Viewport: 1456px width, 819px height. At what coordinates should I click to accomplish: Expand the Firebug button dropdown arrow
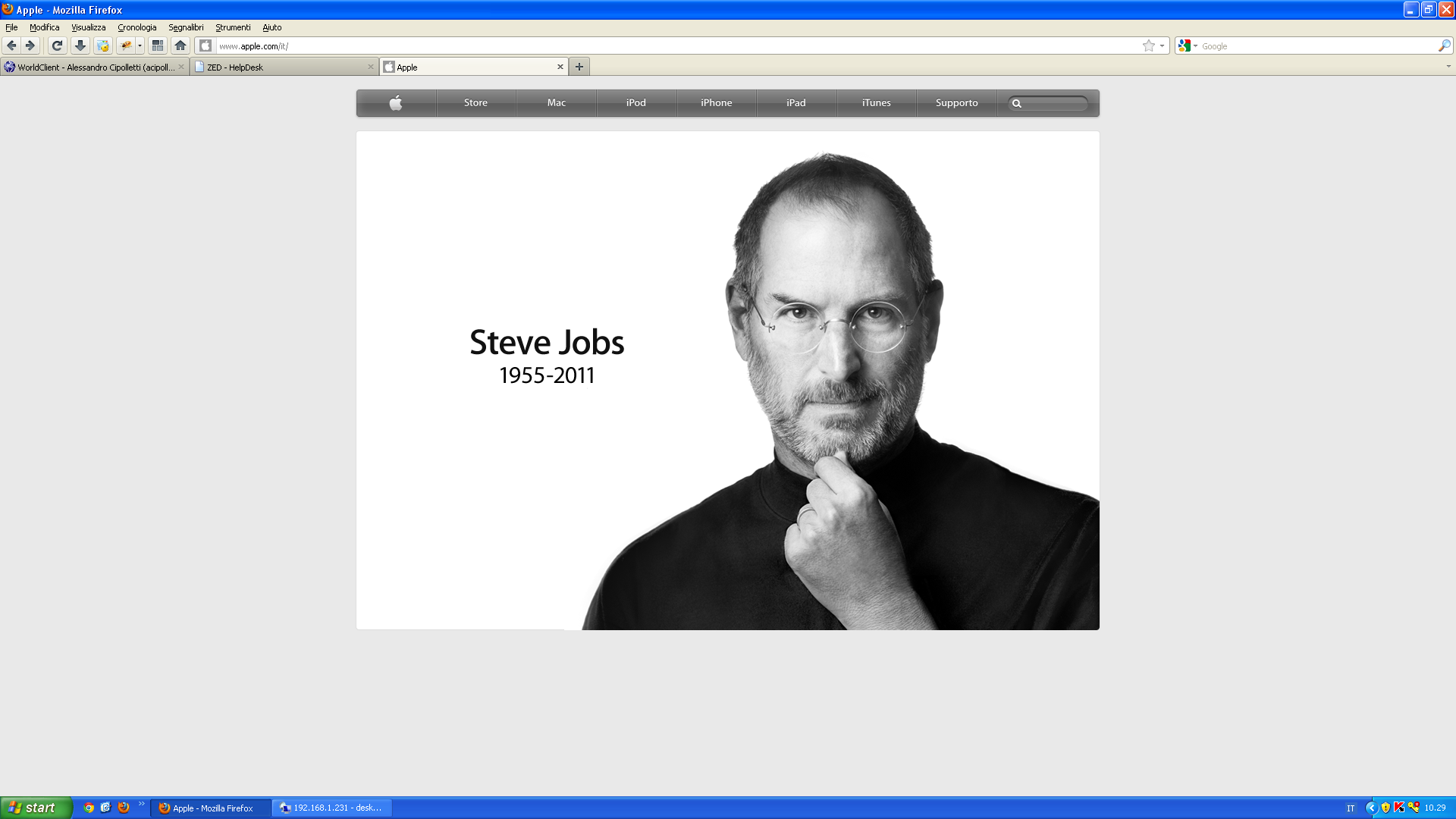point(140,45)
